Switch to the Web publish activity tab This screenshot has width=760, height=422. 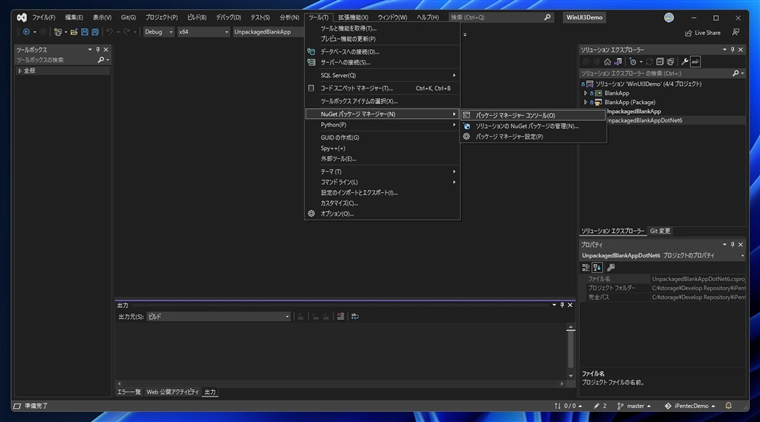pos(173,392)
